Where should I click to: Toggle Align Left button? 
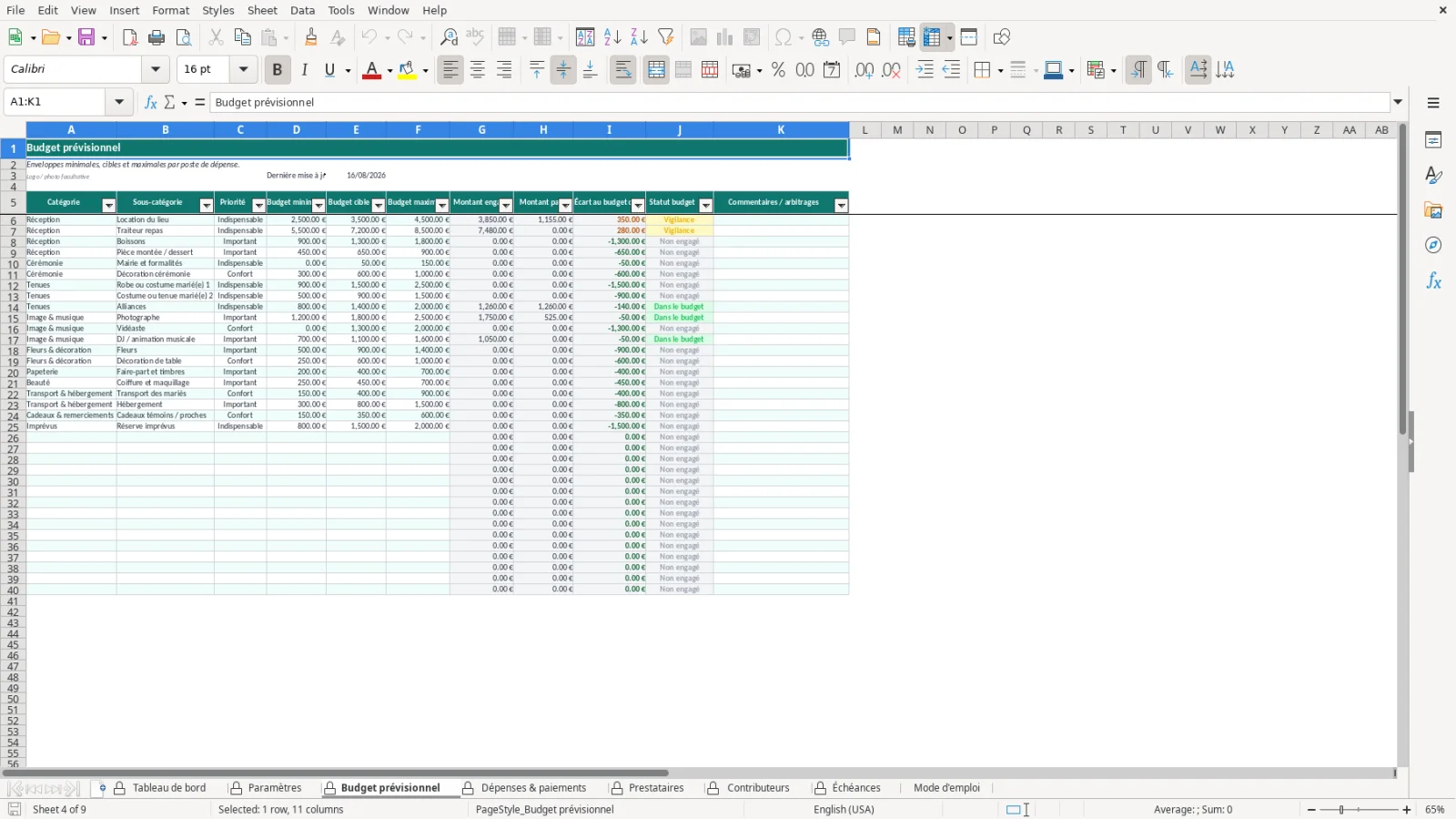click(450, 70)
